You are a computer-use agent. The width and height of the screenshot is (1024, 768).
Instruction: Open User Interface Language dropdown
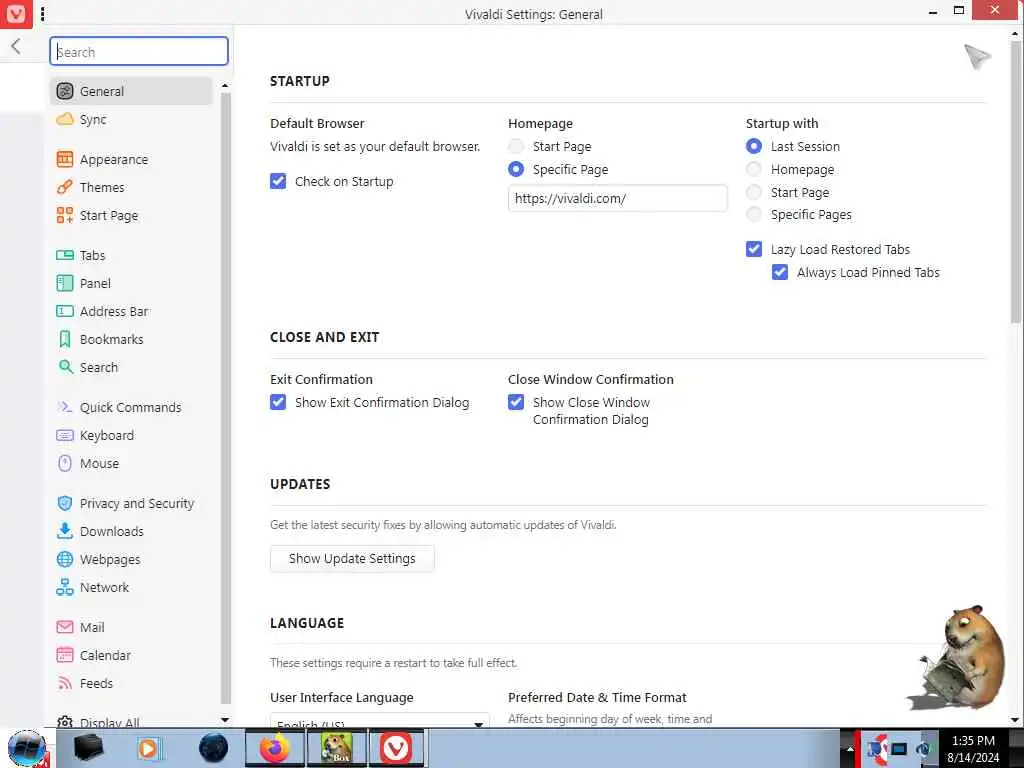point(379,720)
